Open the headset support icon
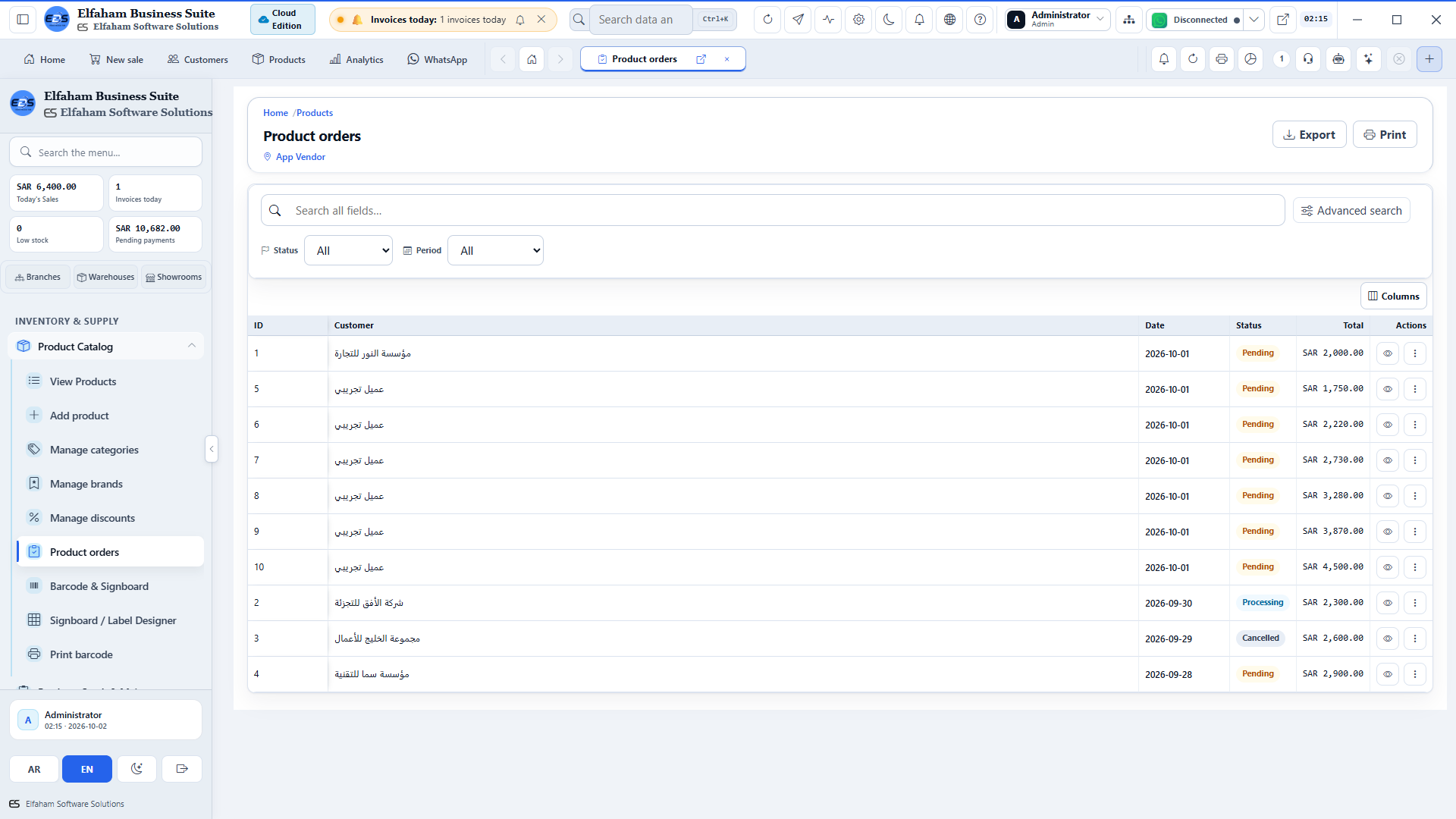1456x819 pixels. click(1308, 59)
